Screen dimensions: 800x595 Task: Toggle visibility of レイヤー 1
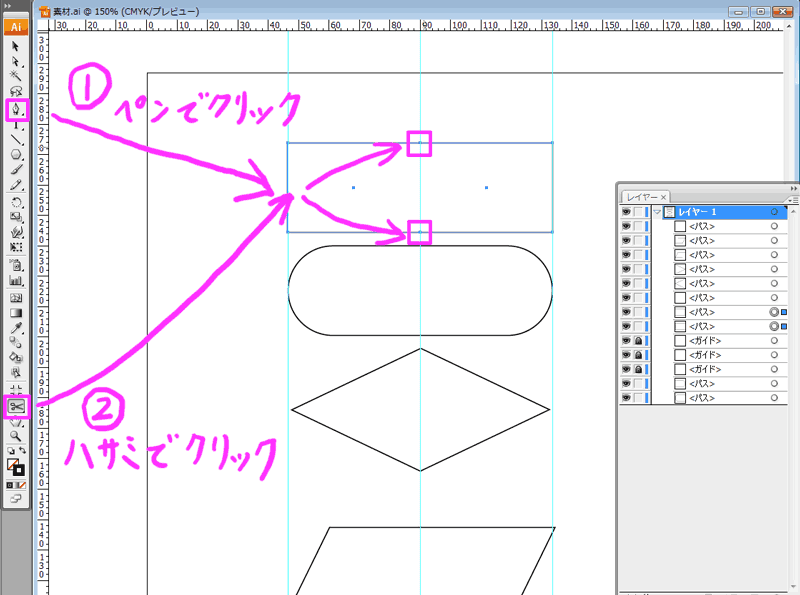(x=625, y=211)
